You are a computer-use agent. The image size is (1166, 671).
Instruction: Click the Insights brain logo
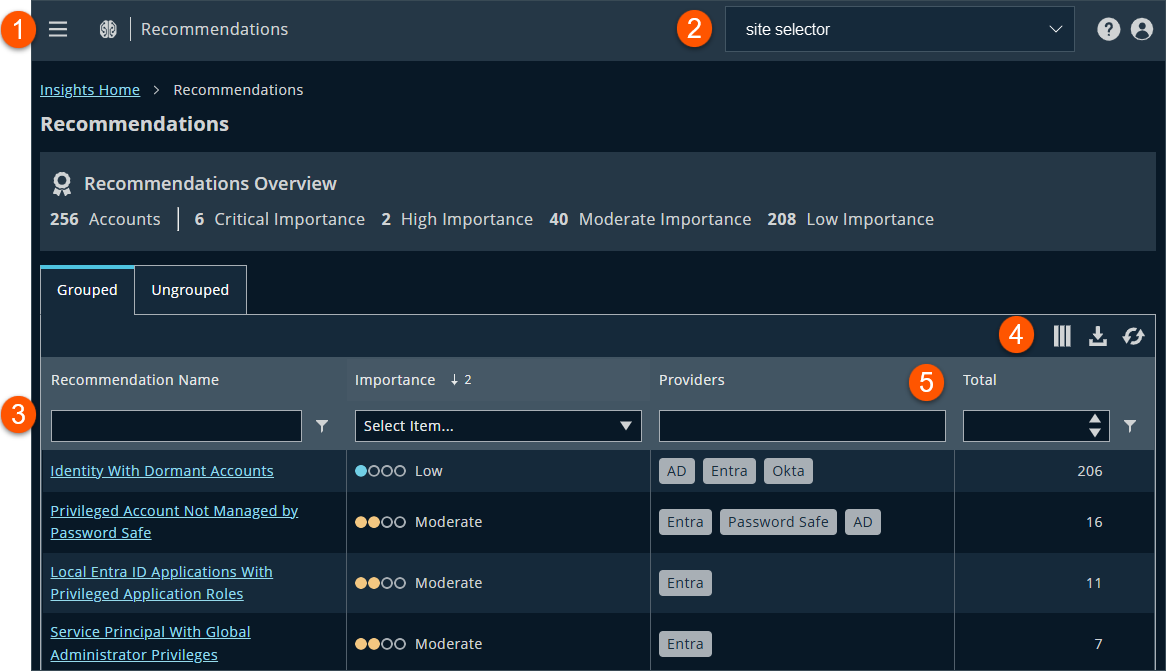(x=108, y=29)
